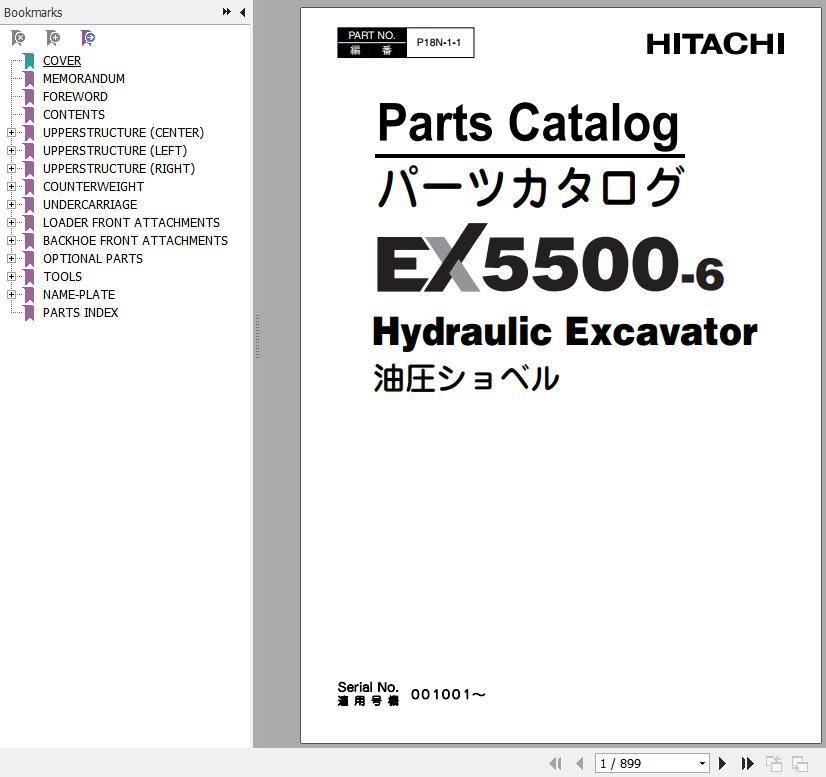Viewport: 826px width, 777px height.
Task: Expand all bookmarks with the double-arrow icon
Action: 227,12
